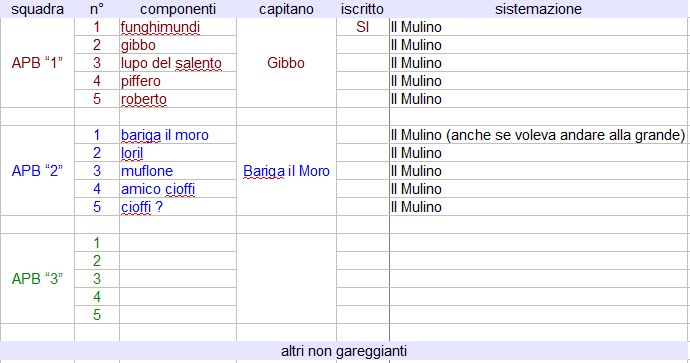
Task: Click the amico cioffi cell
Action: tap(178, 189)
